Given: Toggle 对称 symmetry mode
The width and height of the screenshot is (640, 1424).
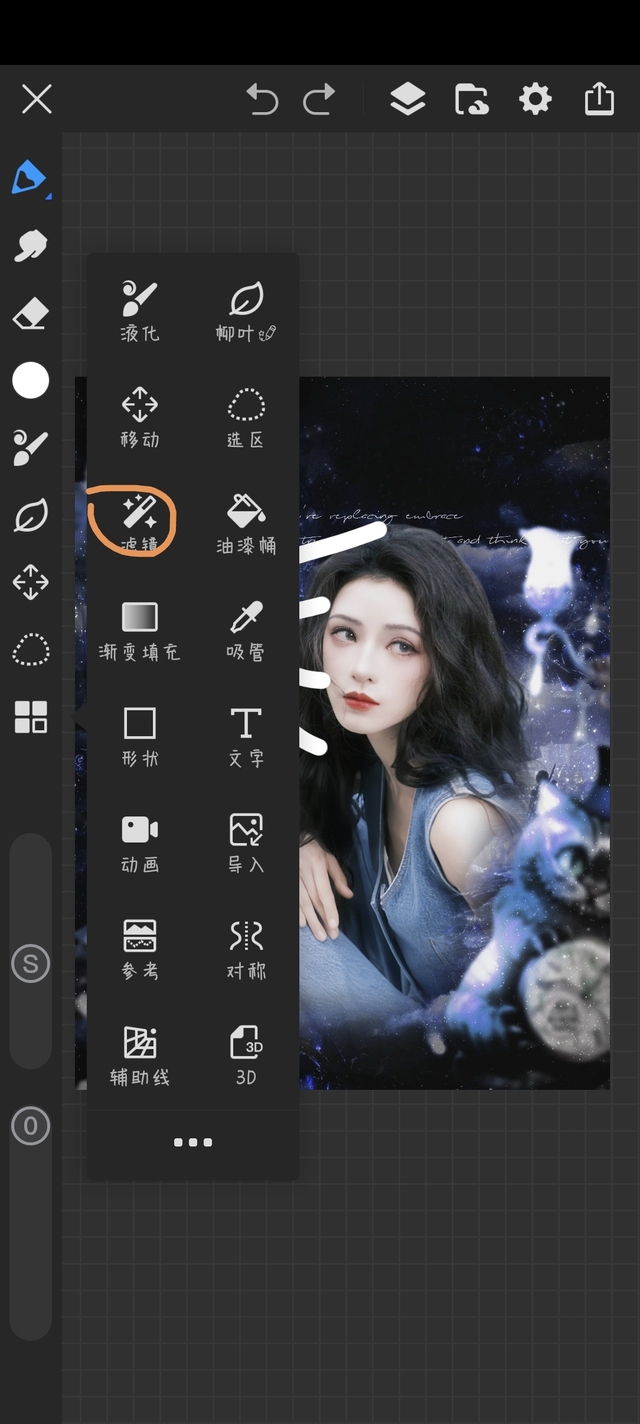Looking at the screenshot, I should (x=246, y=948).
